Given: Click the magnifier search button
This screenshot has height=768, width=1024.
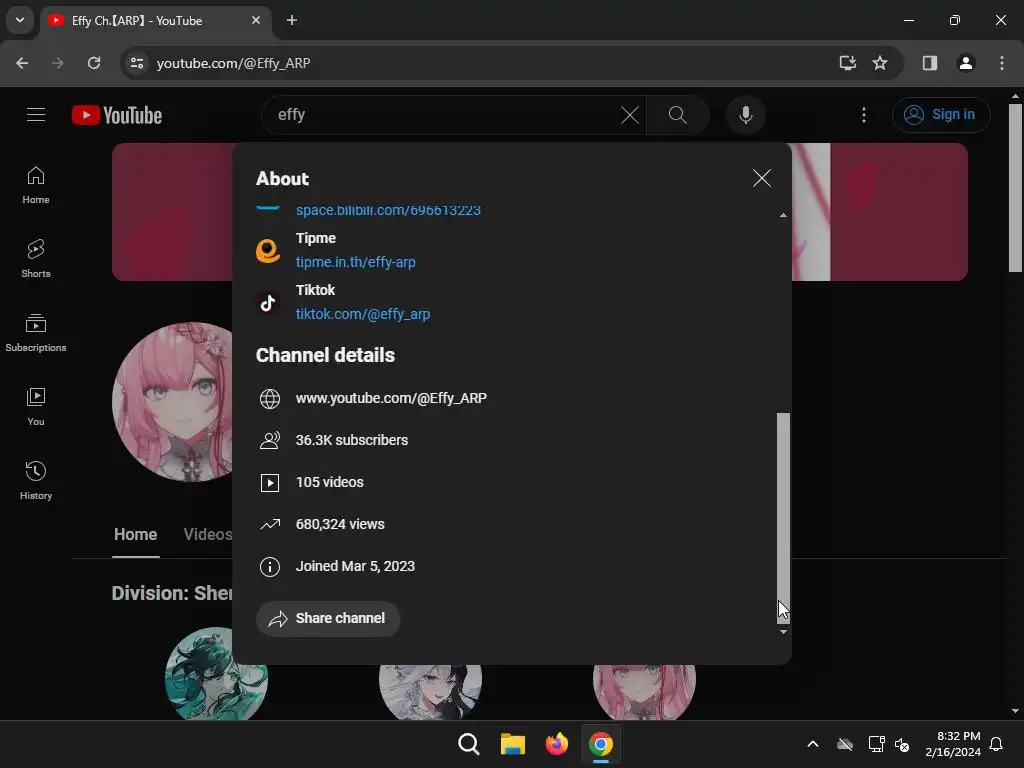Looking at the screenshot, I should 677,115.
